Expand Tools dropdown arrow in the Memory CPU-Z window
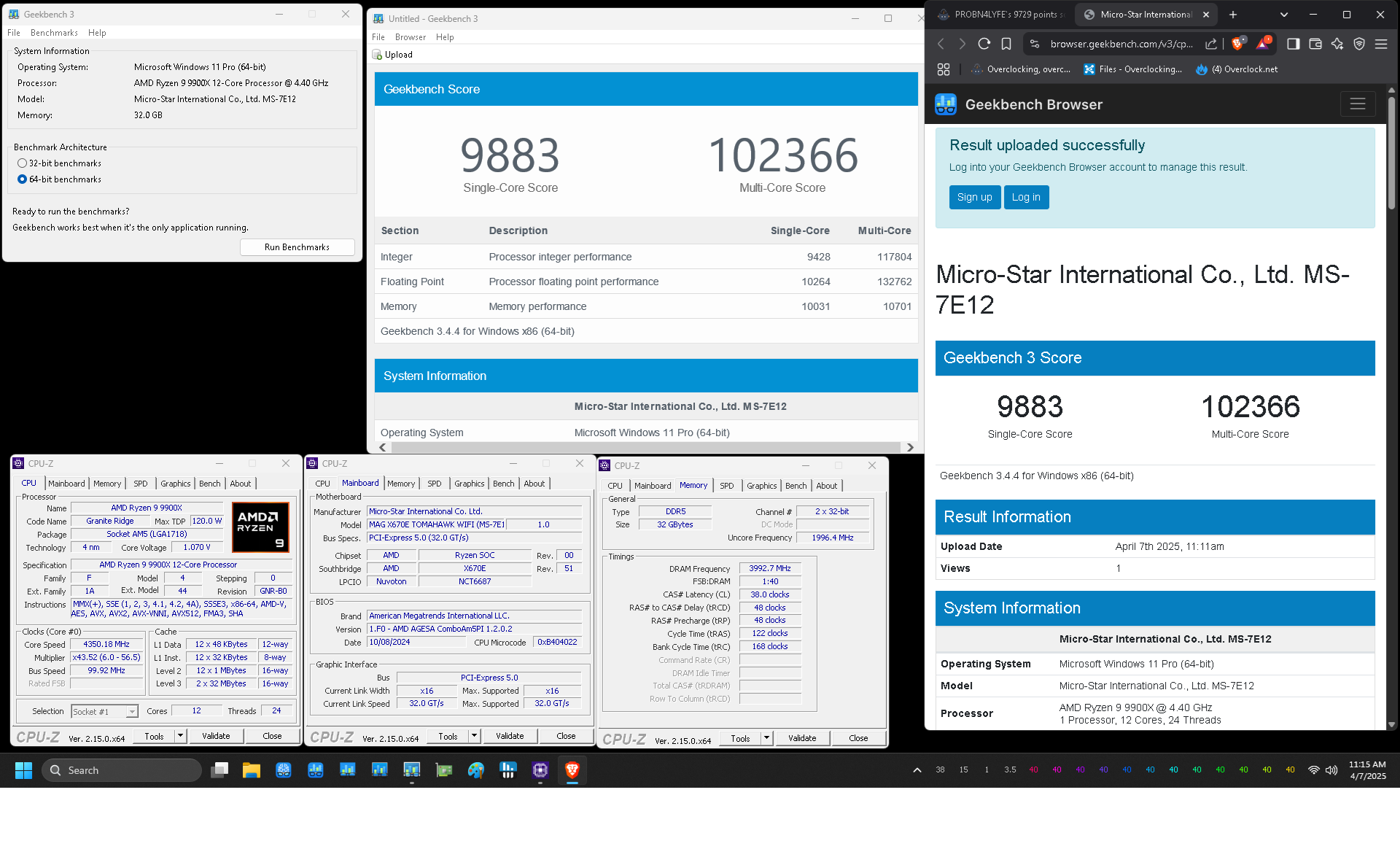 click(767, 738)
